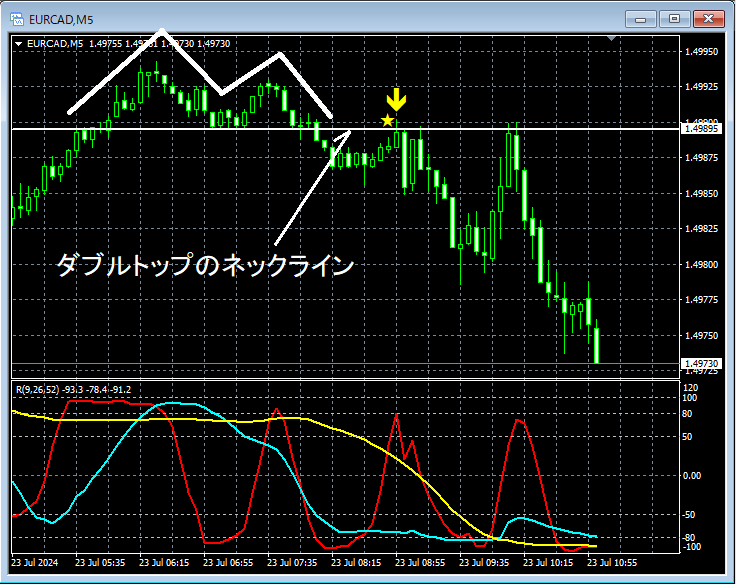
Task: Click the -50 indicator scale level
Action: 689,514
